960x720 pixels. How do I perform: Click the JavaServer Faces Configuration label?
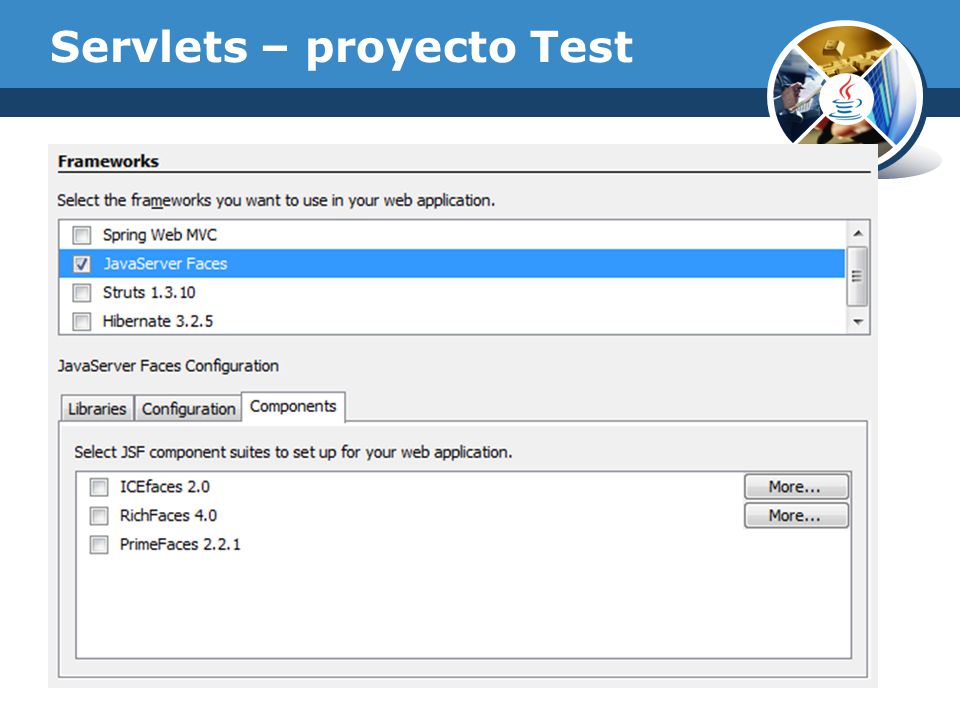pyautogui.click(x=168, y=366)
